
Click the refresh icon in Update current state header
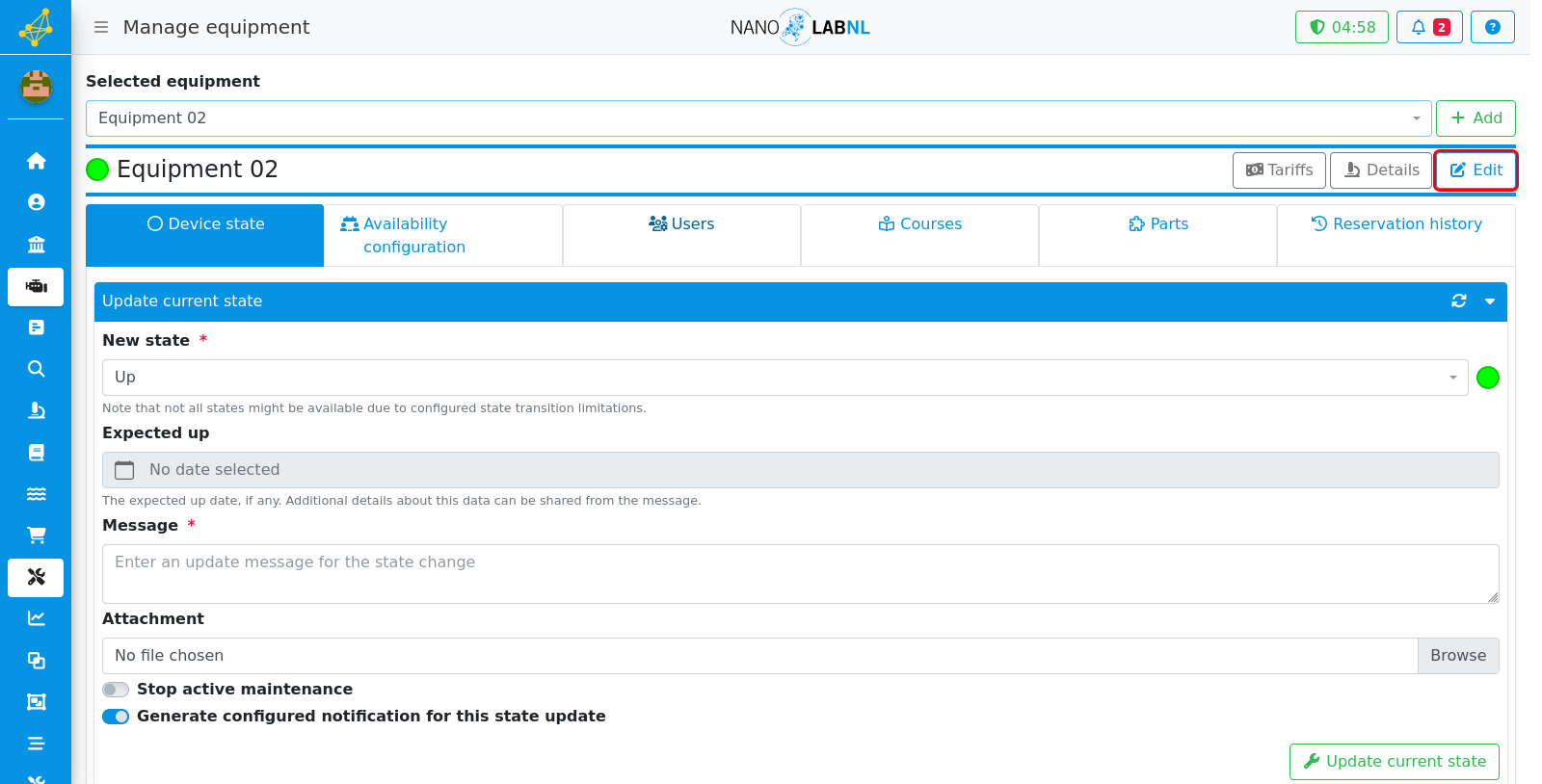point(1459,301)
